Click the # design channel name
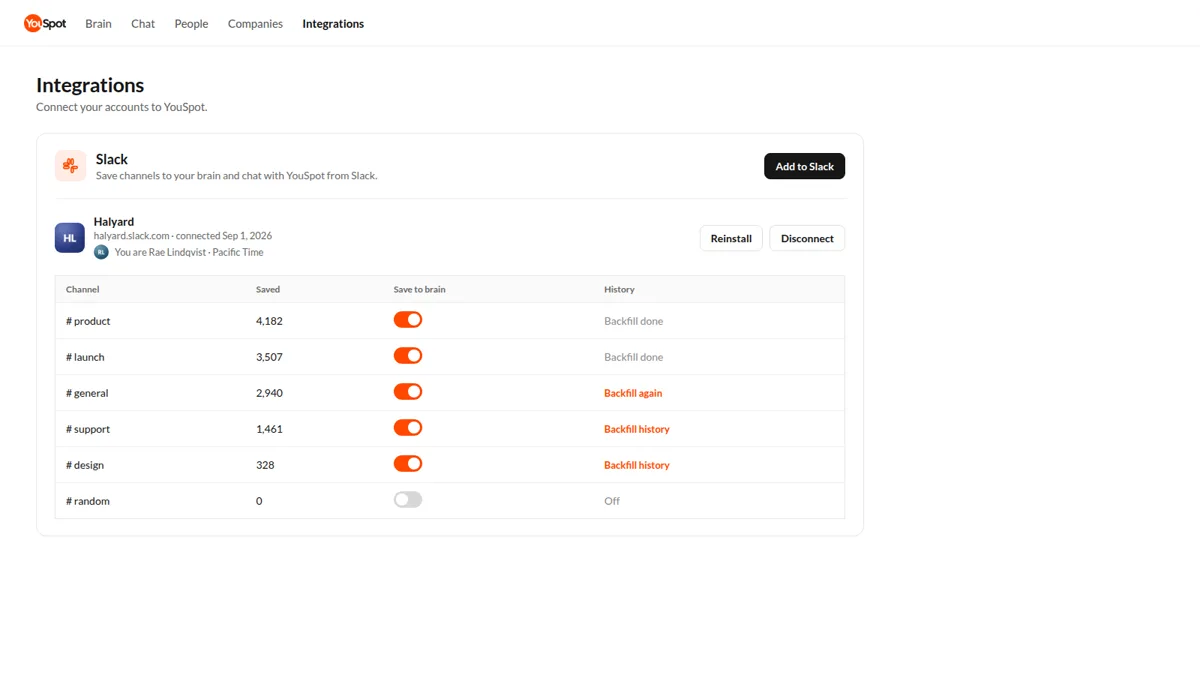The width and height of the screenshot is (1200, 678). [85, 465]
